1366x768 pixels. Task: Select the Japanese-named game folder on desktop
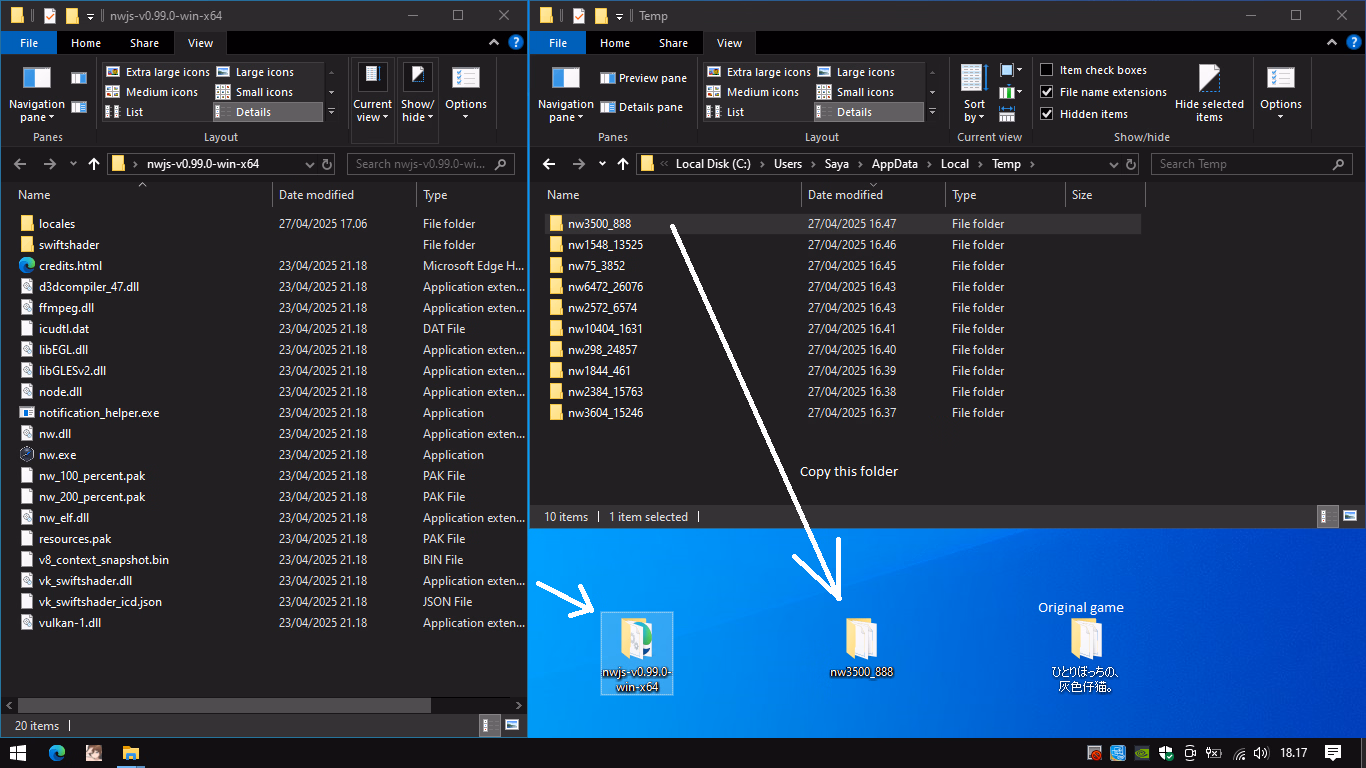pos(1085,655)
